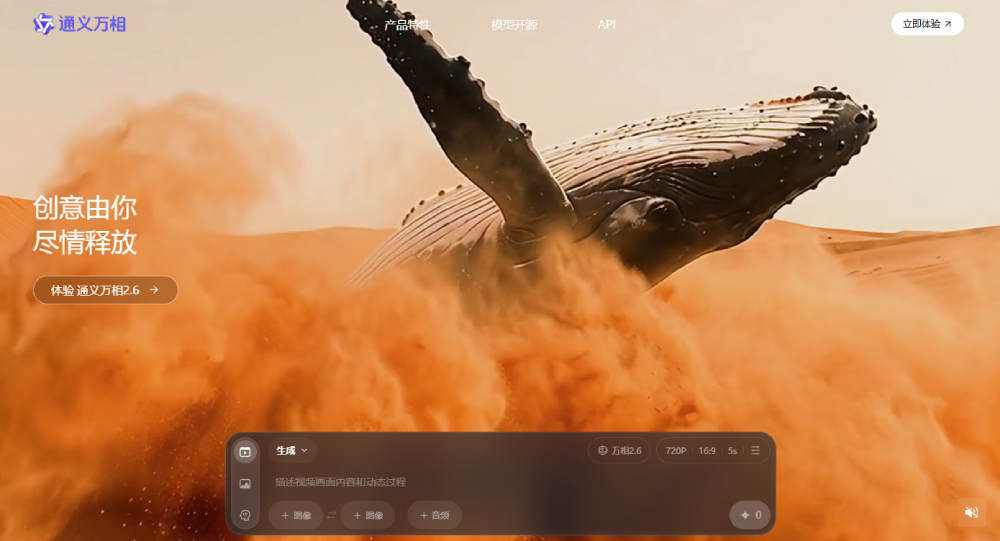This screenshot has height=541, width=1000.
Task: Click the 立即体验 button
Action: (x=927, y=24)
